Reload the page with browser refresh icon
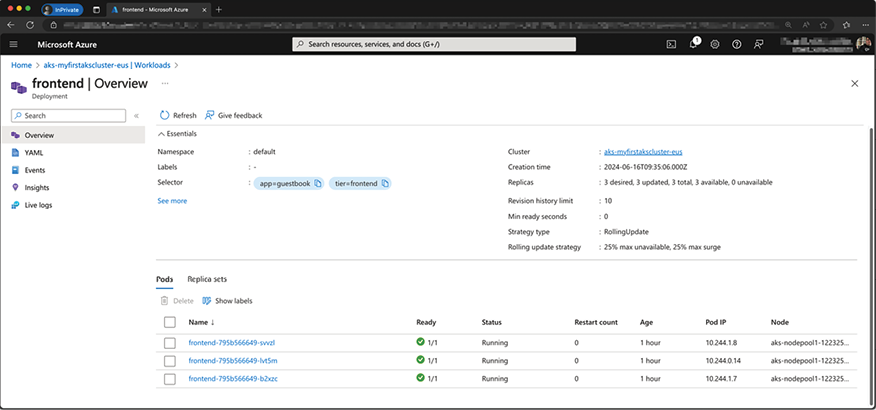Image resolution: width=876 pixels, height=410 pixels. point(30,25)
